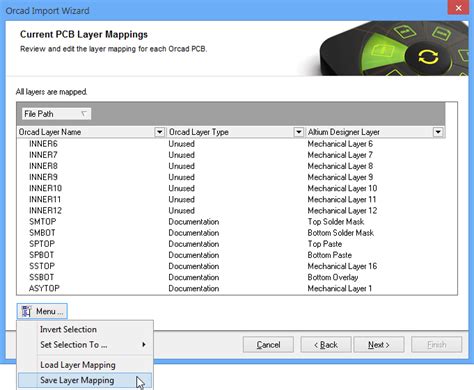Open the Menu button below the table
The image size is (474, 390).
click(42, 311)
